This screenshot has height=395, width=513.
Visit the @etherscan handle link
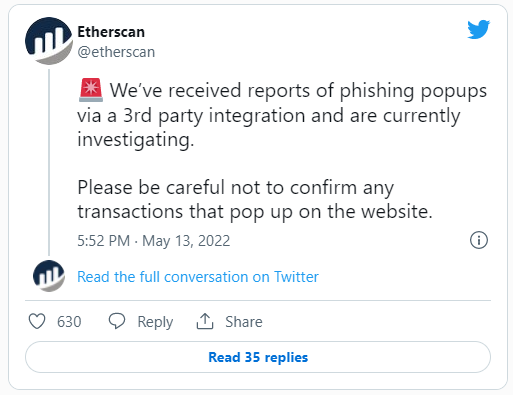116,52
